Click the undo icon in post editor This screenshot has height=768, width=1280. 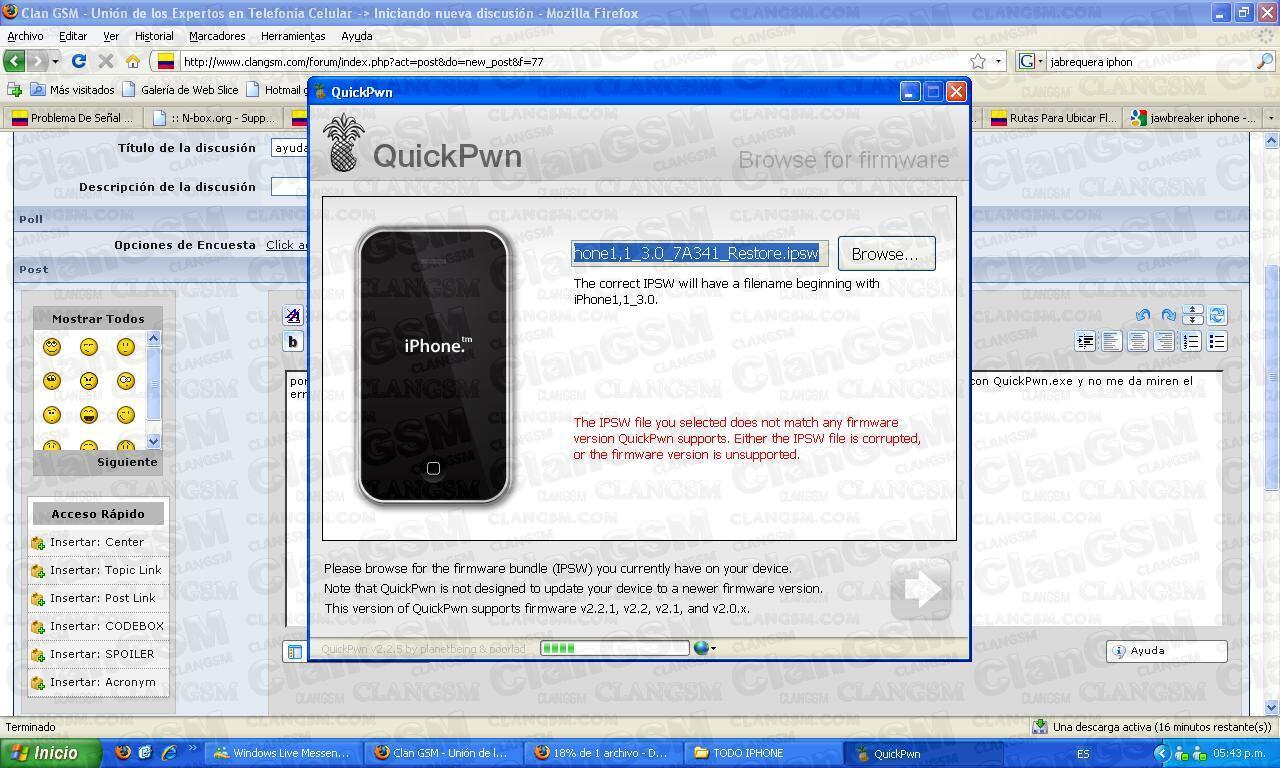tap(1143, 315)
